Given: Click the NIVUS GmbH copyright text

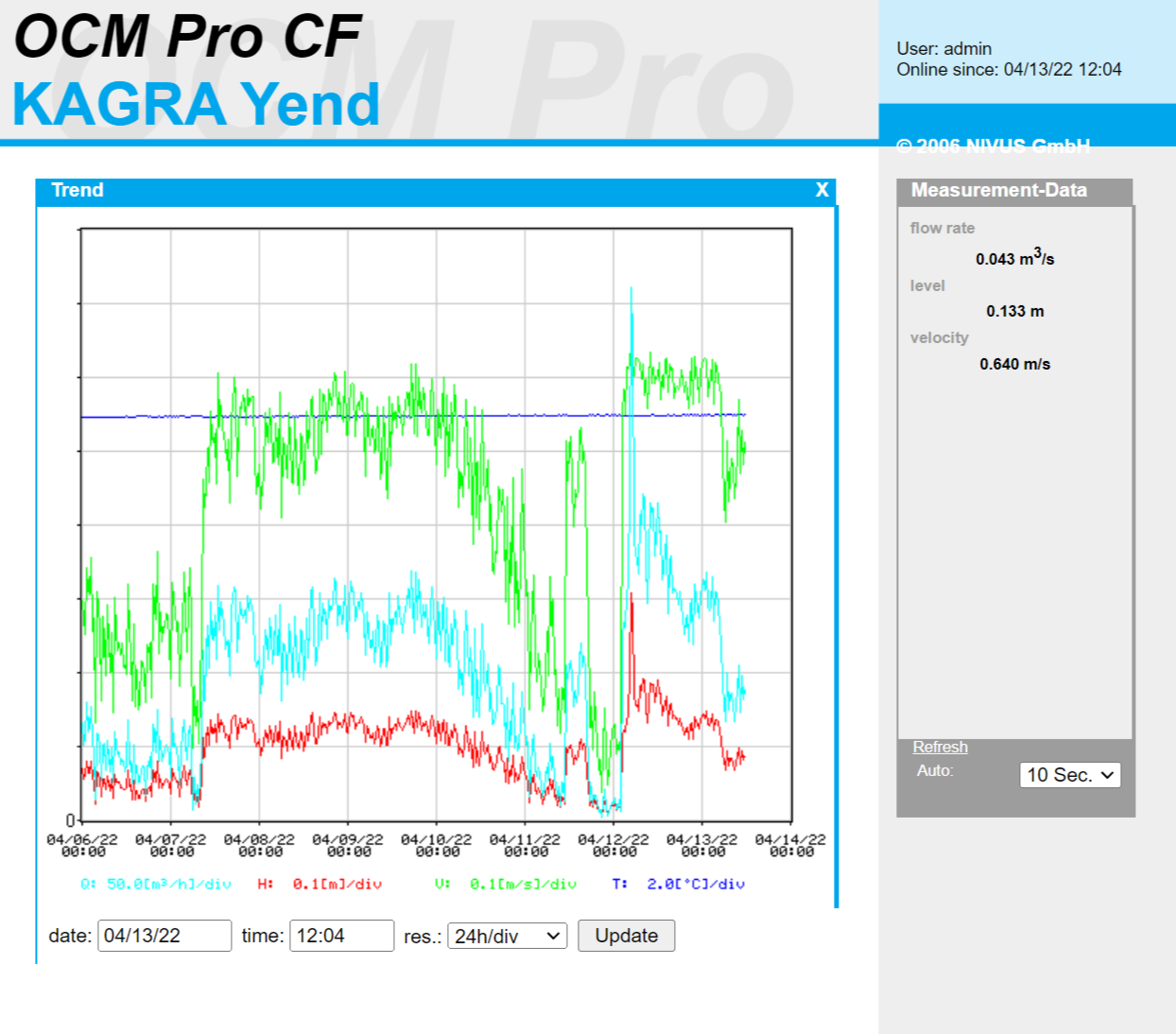Looking at the screenshot, I should click(993, 145).
